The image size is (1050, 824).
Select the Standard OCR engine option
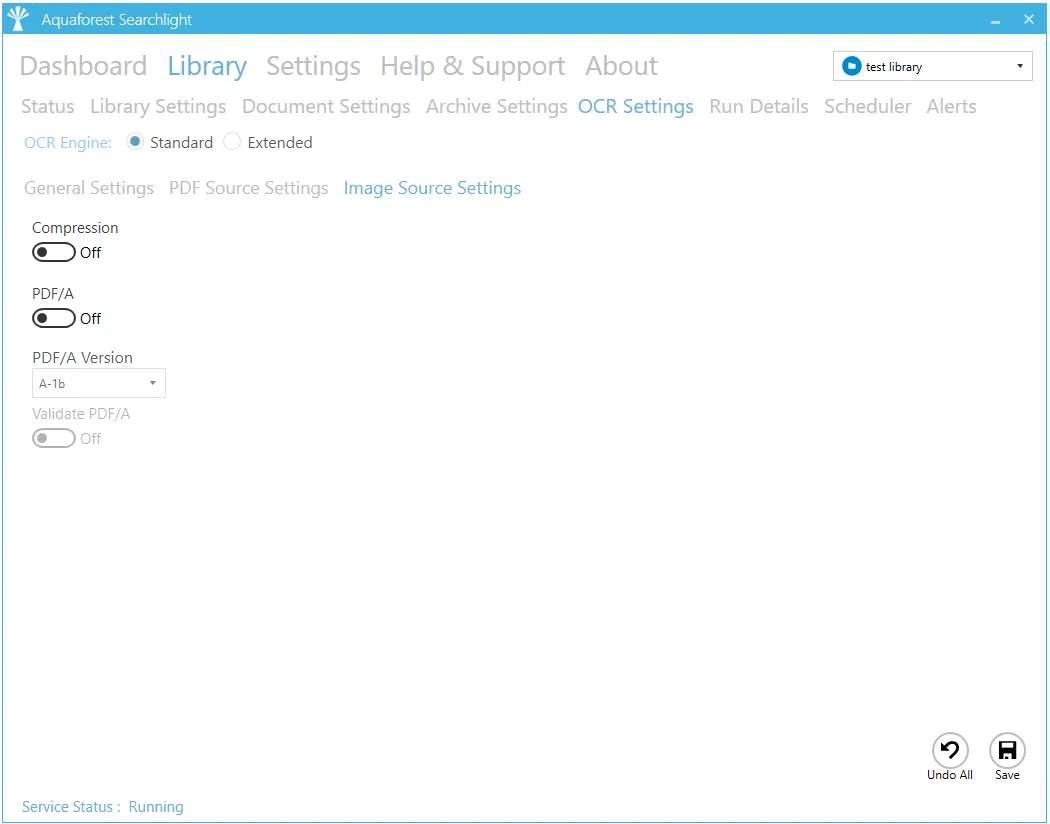135,143
